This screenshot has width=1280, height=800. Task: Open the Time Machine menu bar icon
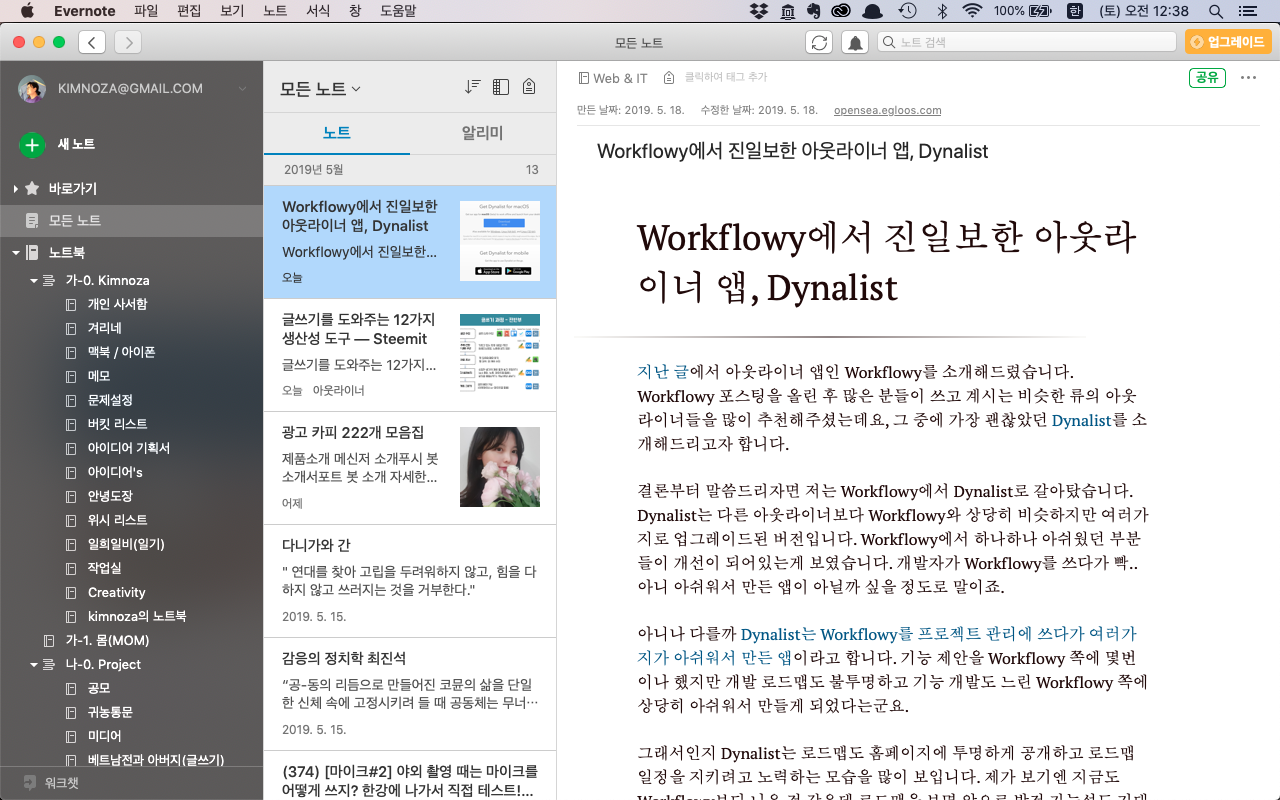point(907,11)
